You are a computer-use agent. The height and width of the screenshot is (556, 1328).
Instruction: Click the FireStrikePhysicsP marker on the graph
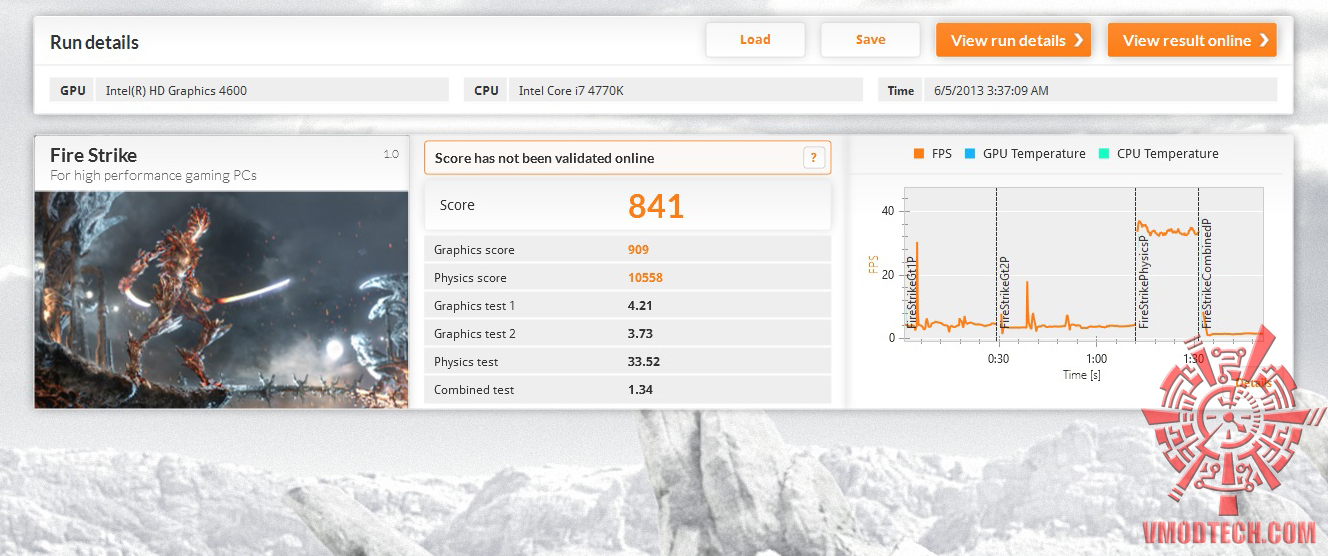pyautogui.click(x=1143, y=283)
